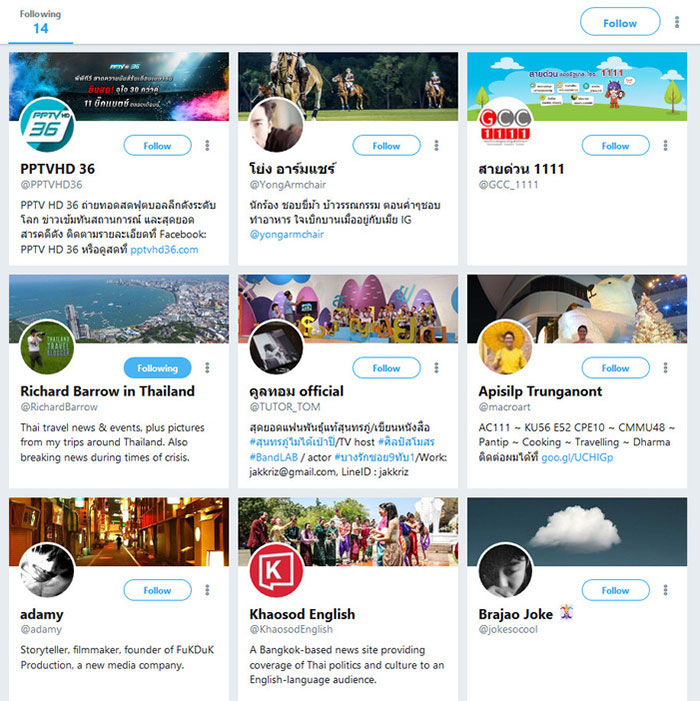Click Richard Barrow's profile picture
Viewport: 700px width, 701px height.
click(47, 347)
